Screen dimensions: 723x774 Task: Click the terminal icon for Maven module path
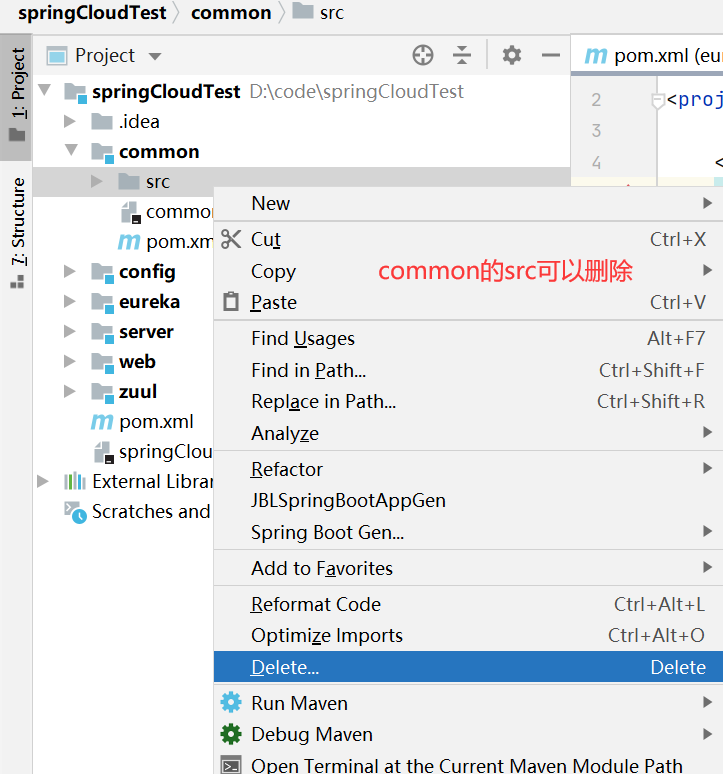tap(230, 765)
